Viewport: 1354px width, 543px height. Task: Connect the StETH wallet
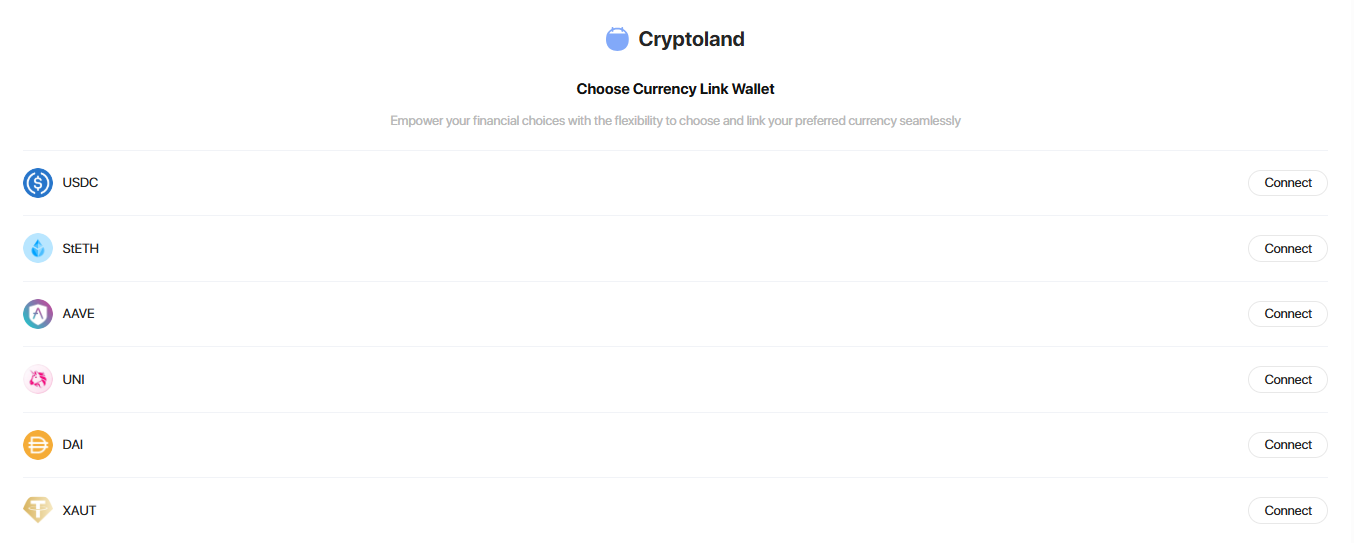(x=1287, y=248)
